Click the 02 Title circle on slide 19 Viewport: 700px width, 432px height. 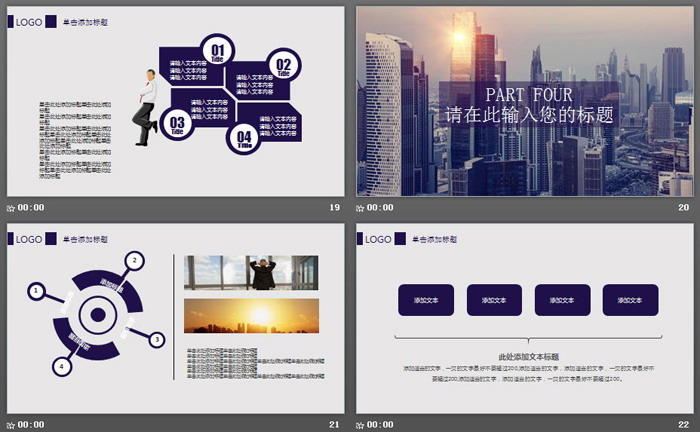(x=283, y=64)
